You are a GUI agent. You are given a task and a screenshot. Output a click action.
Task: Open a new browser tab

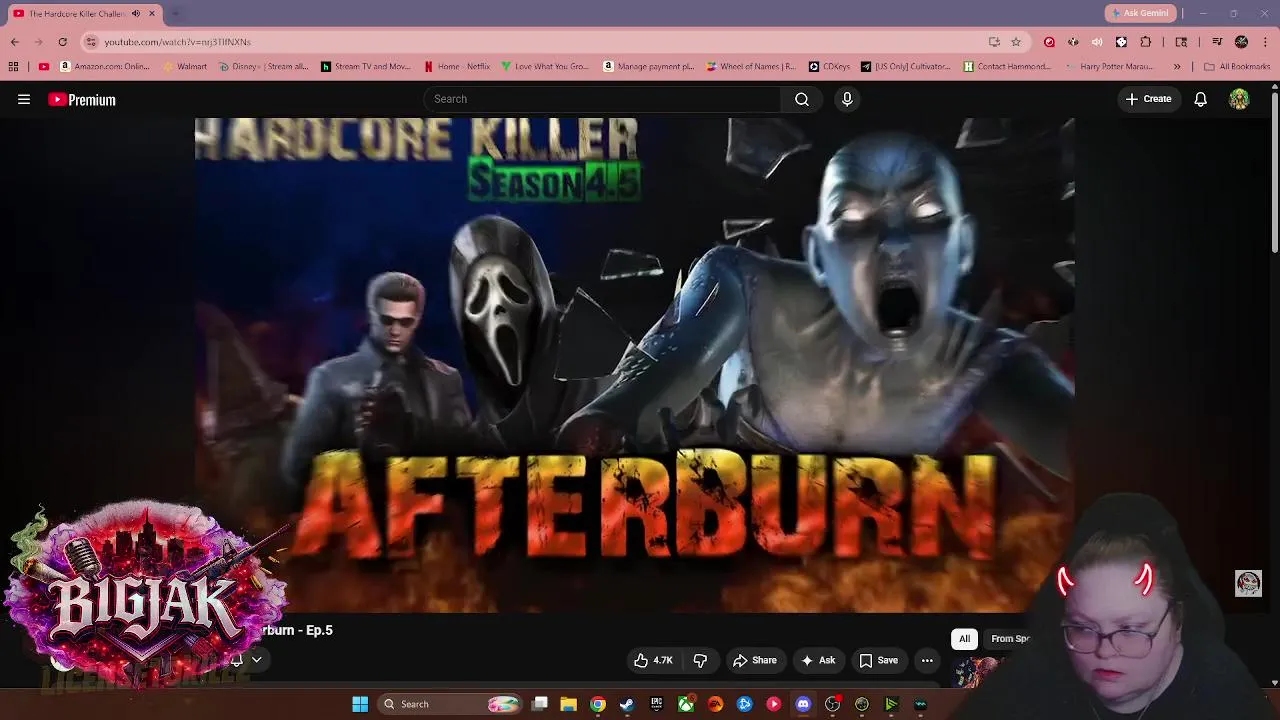pos(175,13)
